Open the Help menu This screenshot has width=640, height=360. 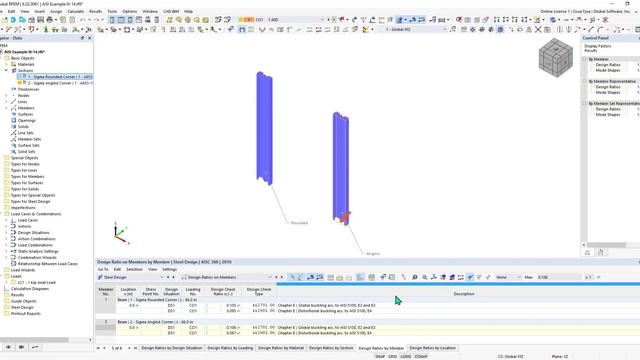tap(188, 11)
